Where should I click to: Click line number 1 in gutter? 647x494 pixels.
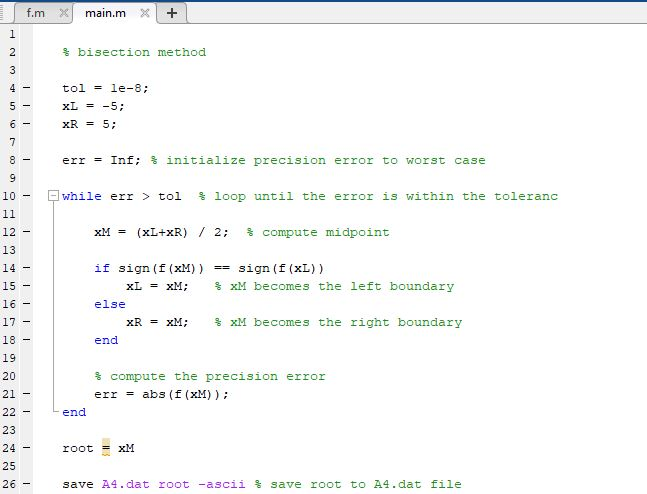(x=12, y=34)
